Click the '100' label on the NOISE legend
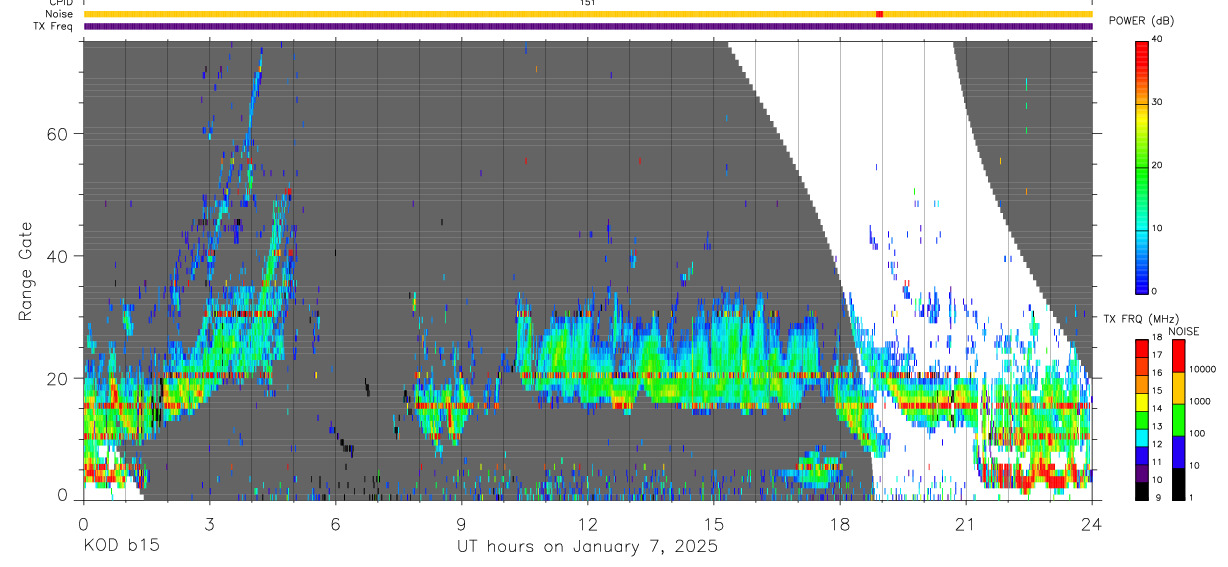 coord(1197,433)
